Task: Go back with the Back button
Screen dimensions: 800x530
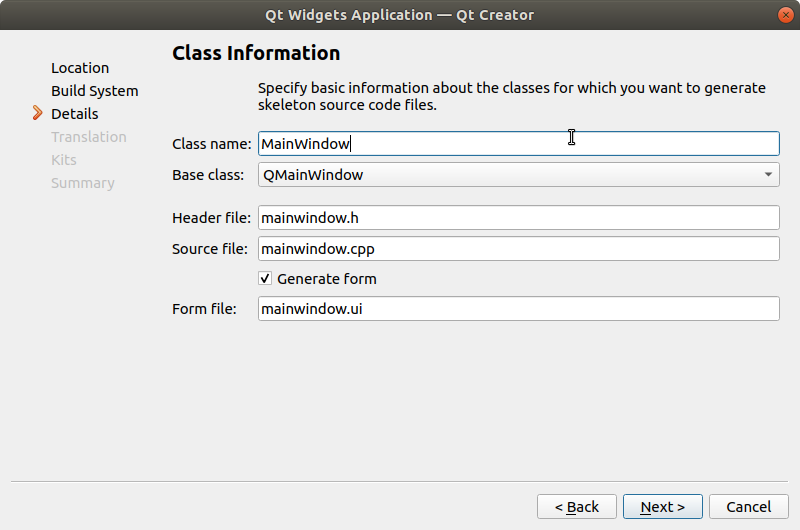Action: [x=577, y=507]
